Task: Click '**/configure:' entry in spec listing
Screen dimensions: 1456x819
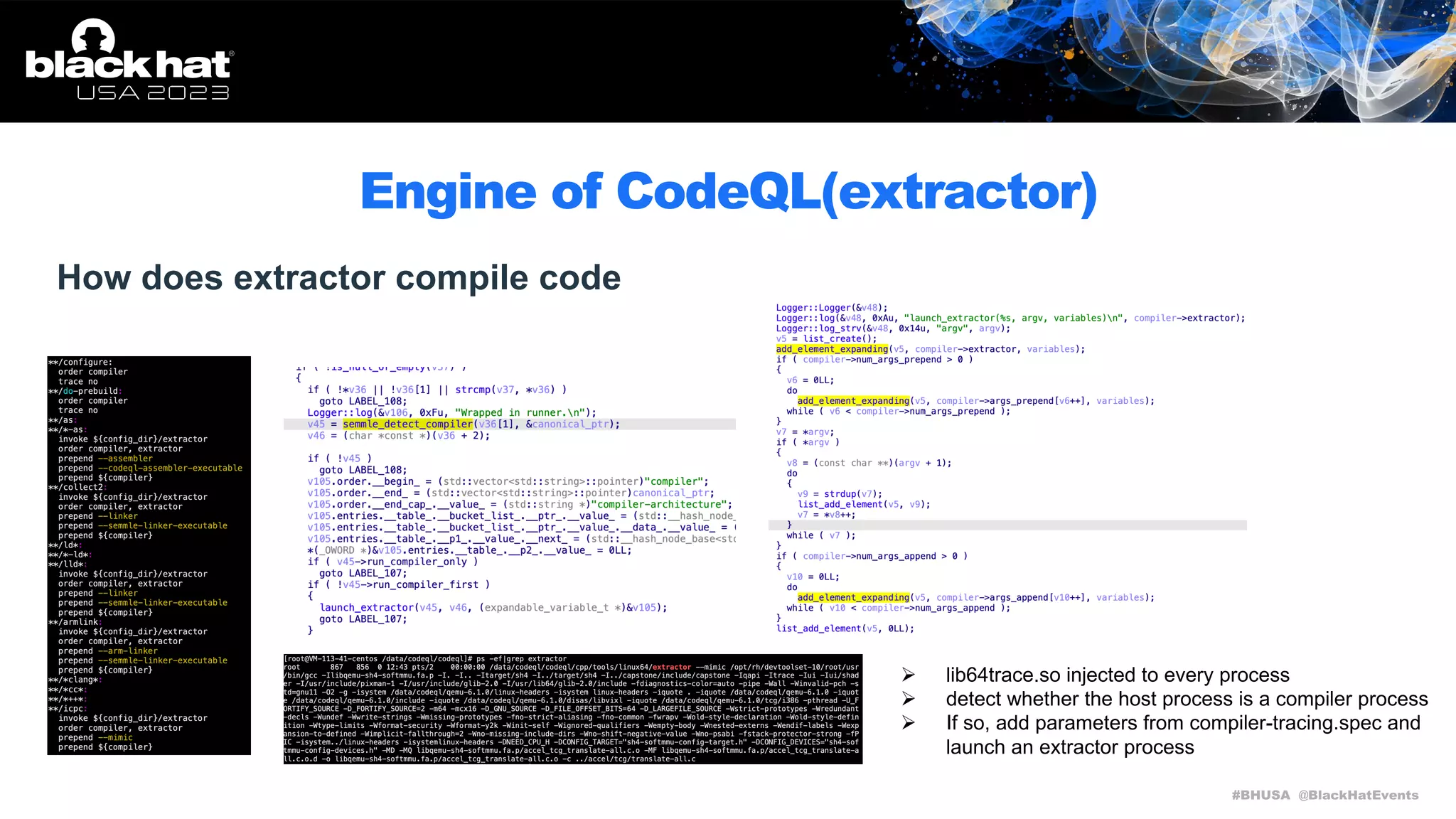Action: tap(80, 362)
